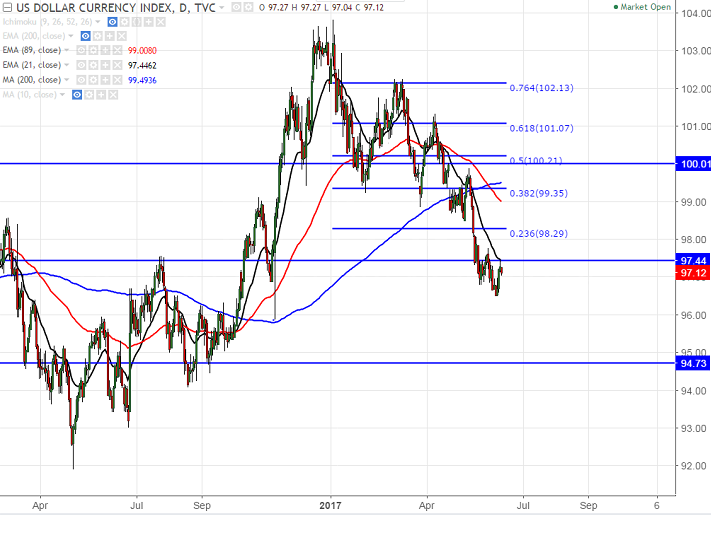Click the red 97.12 current price label
The height and width of the screenshot is (543, 725).
pyautogui.click(x=693, y=273)
